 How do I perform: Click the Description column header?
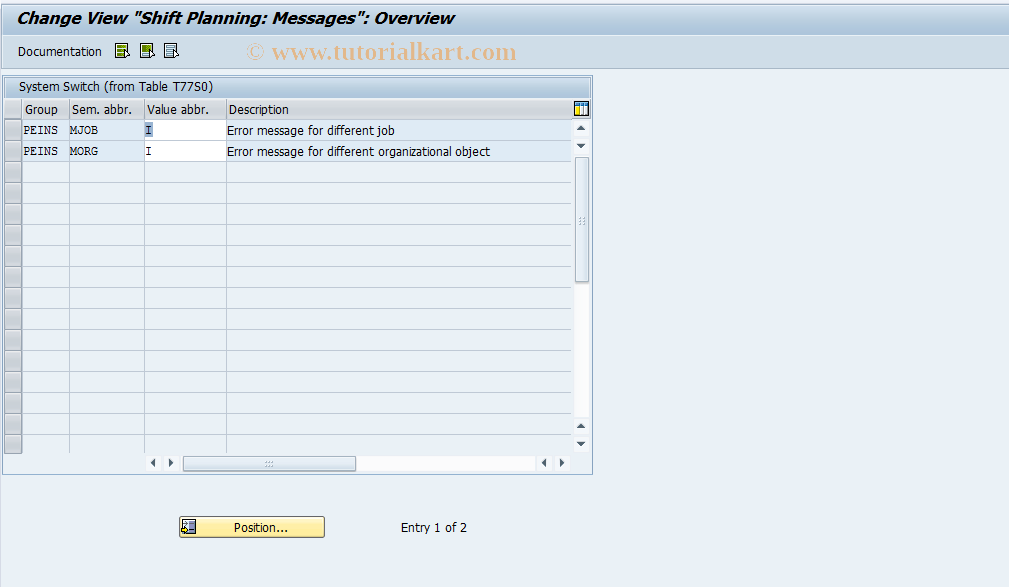click(399, 109)
